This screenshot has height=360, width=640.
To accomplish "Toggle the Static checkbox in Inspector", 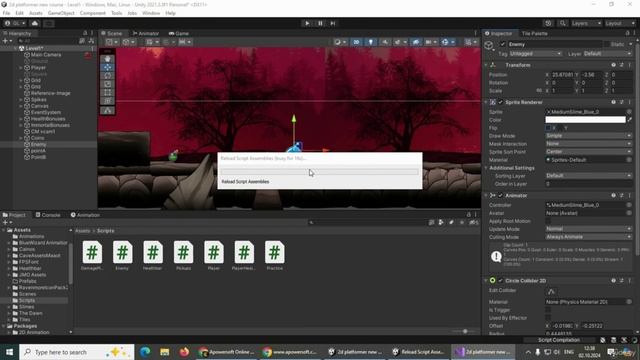I will coord(607,44).
